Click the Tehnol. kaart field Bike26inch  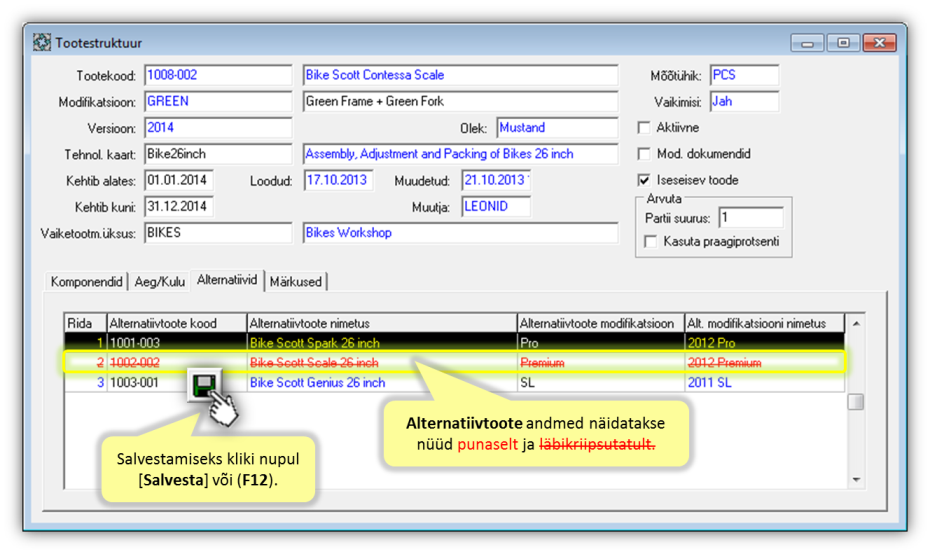(218, 154)
